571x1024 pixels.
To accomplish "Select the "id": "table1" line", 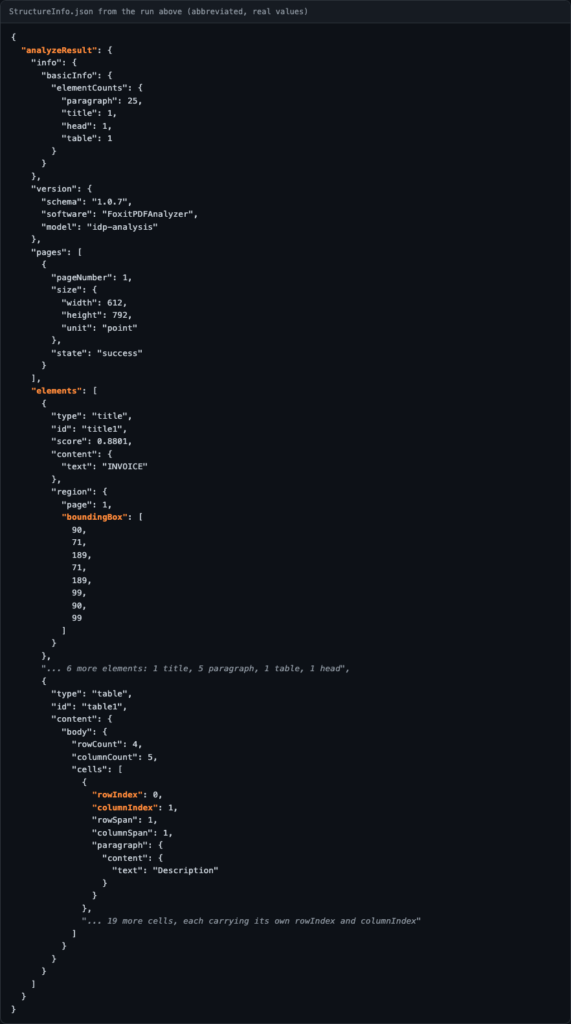I will 89,707.
